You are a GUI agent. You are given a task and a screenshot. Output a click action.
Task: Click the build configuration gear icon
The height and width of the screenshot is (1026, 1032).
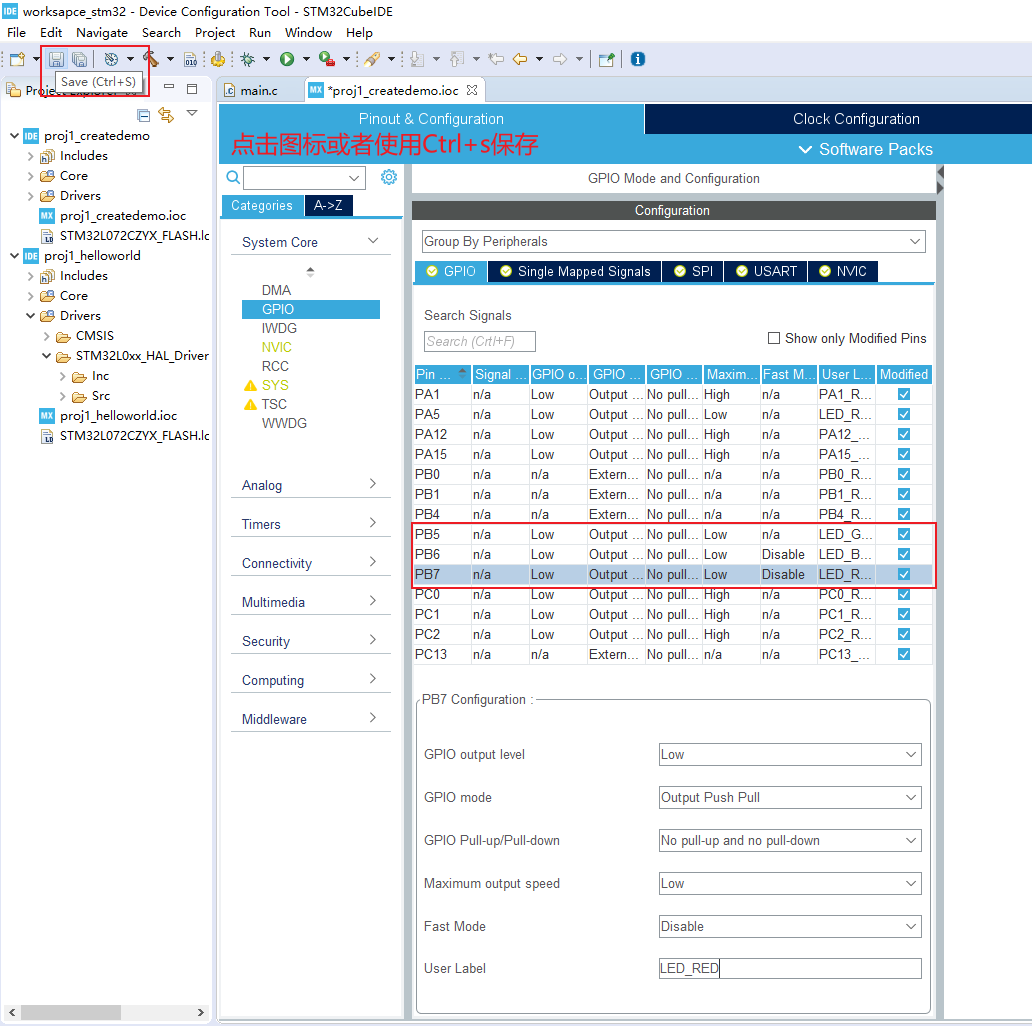coord(111,59)
